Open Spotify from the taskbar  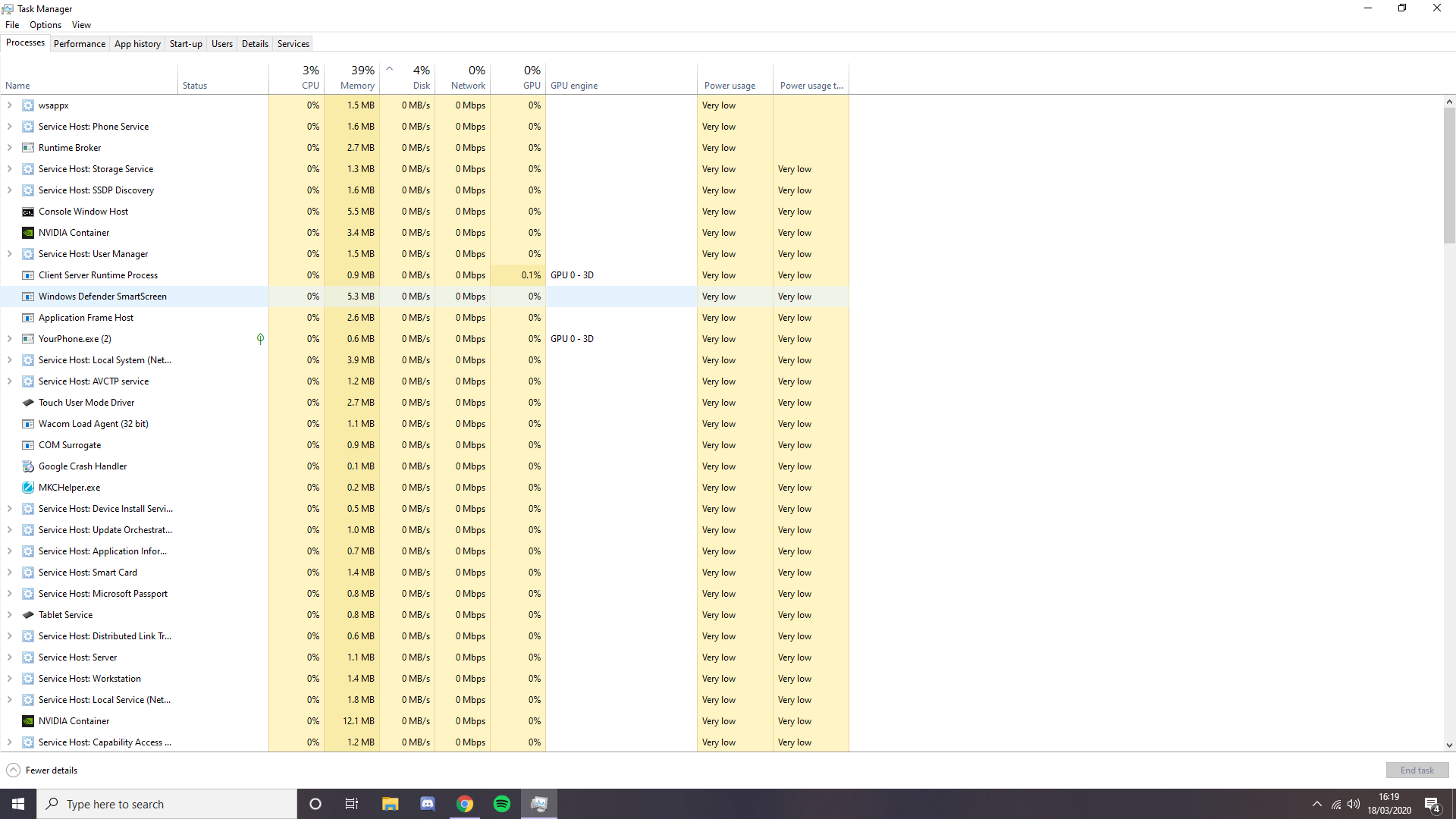(502, 804)
